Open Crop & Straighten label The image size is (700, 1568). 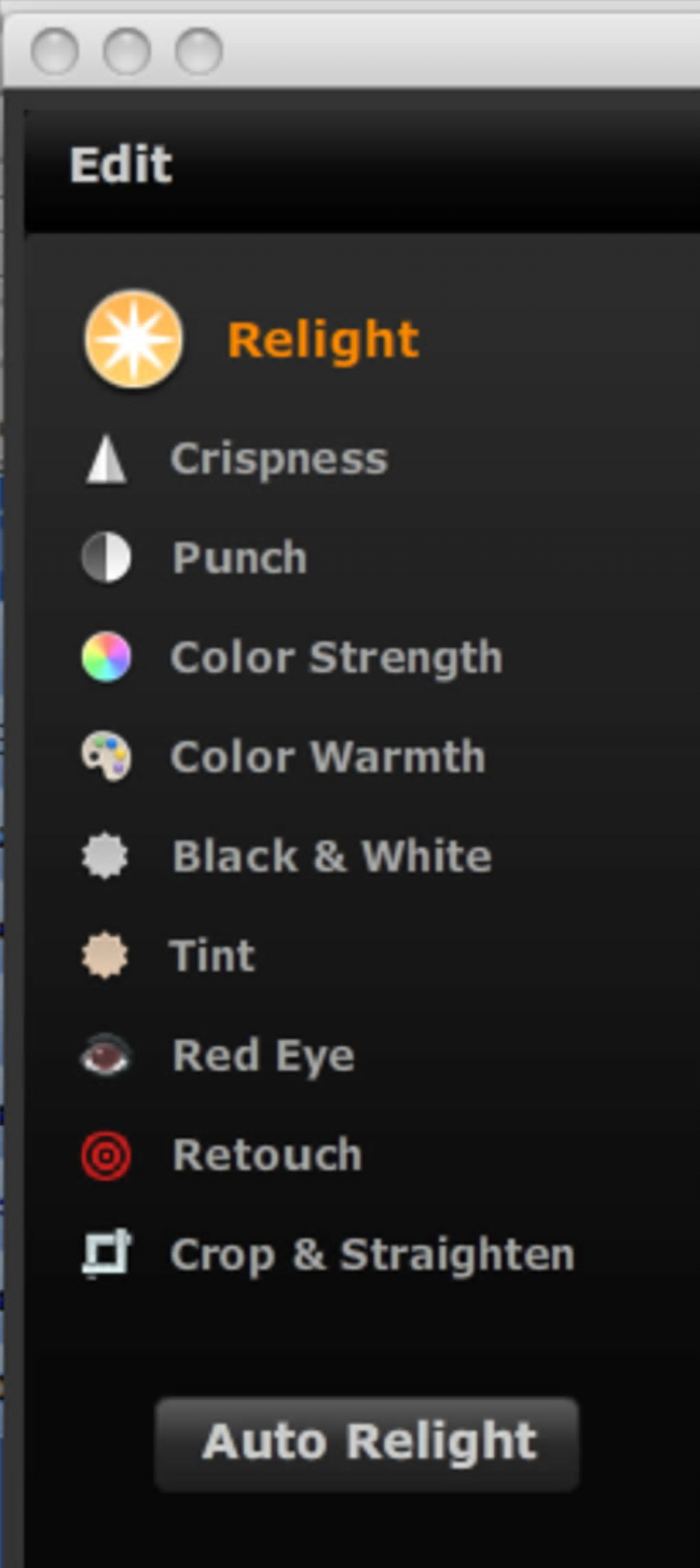coord(372,1254)
